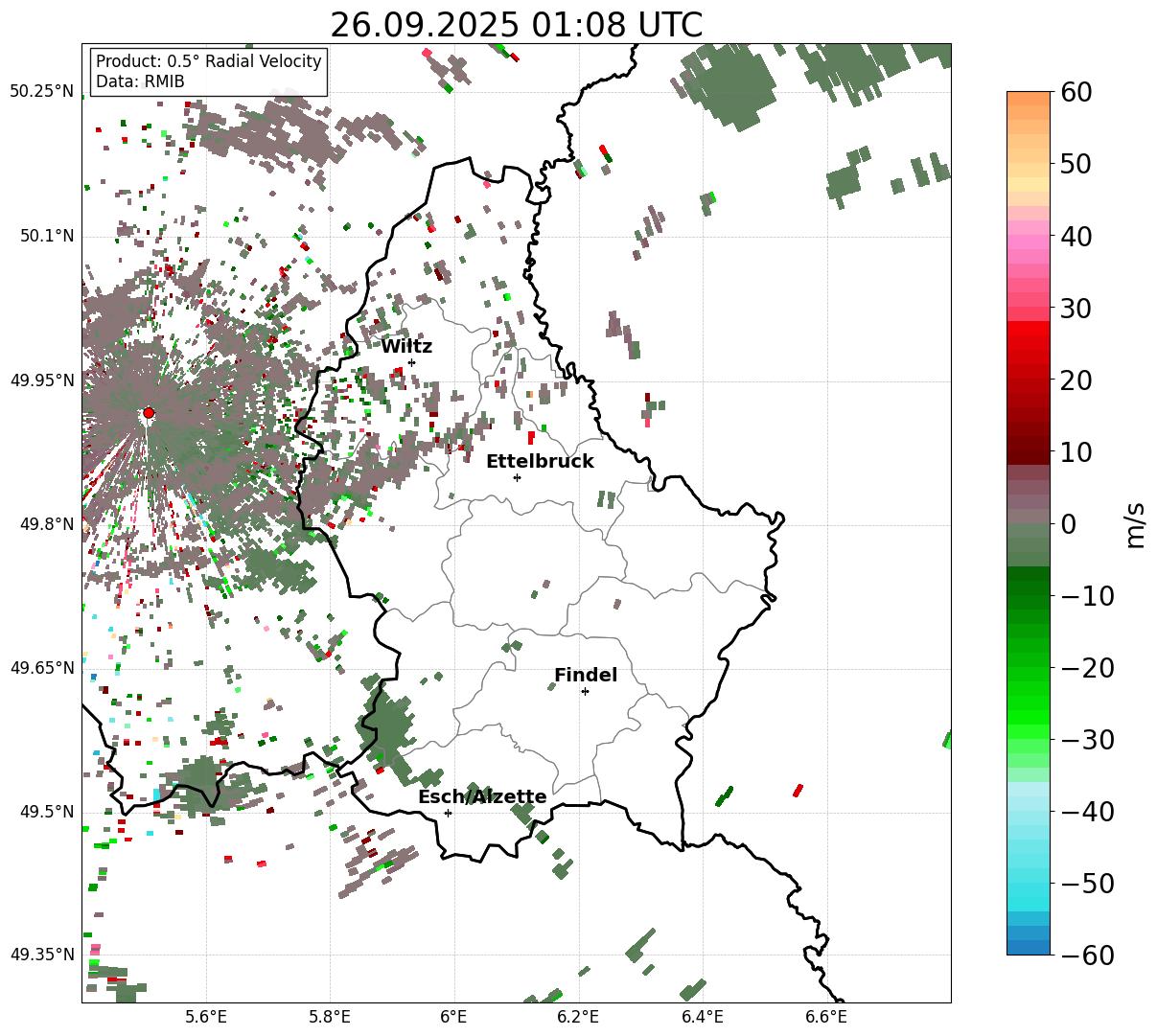The width and height of the screenshot is (1157, 1036).
Task: Click the pink colorbar segment near 40
Action: point(1029,242)
